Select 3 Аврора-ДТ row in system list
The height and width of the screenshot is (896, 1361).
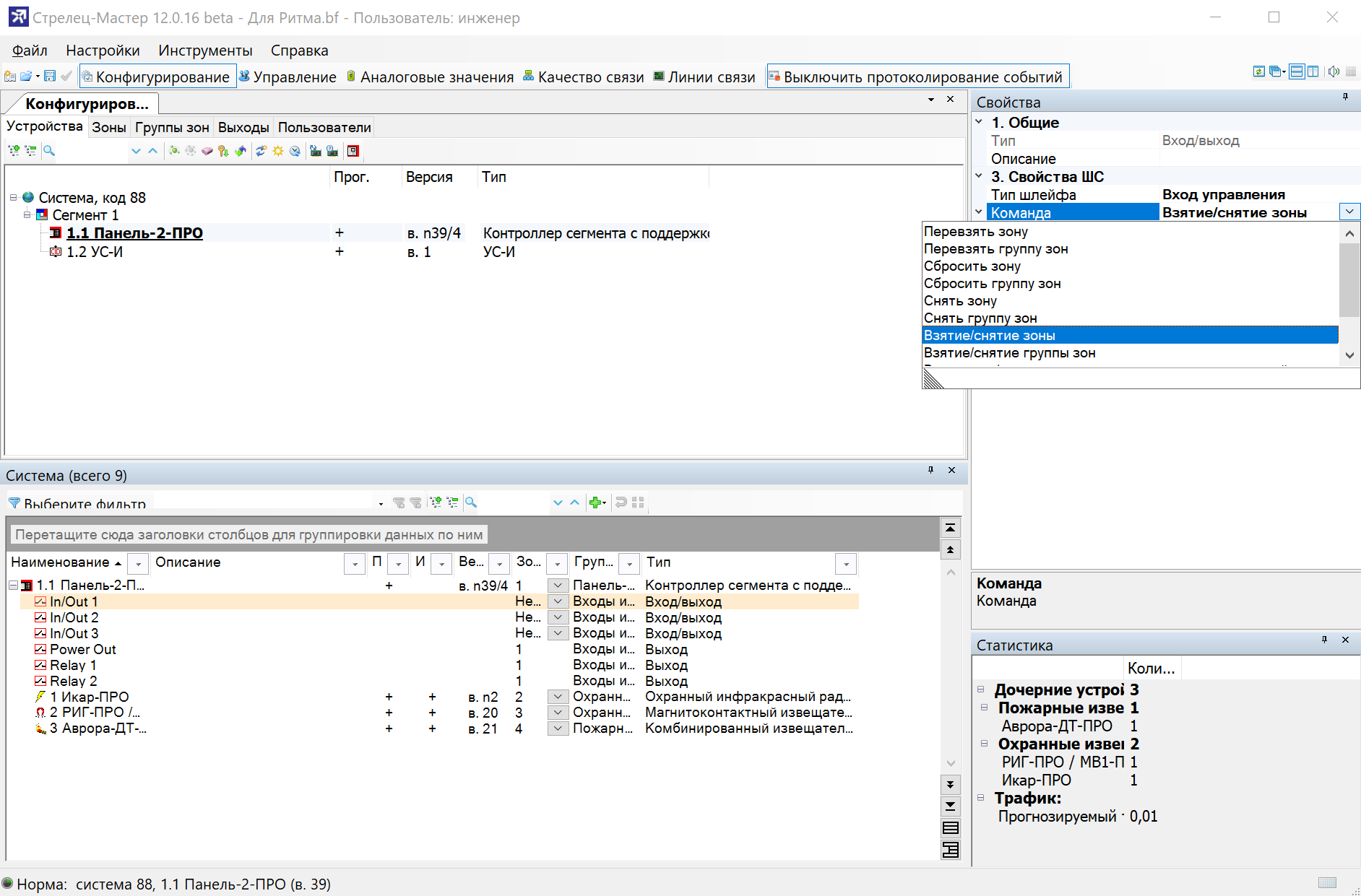coord(438,728)
